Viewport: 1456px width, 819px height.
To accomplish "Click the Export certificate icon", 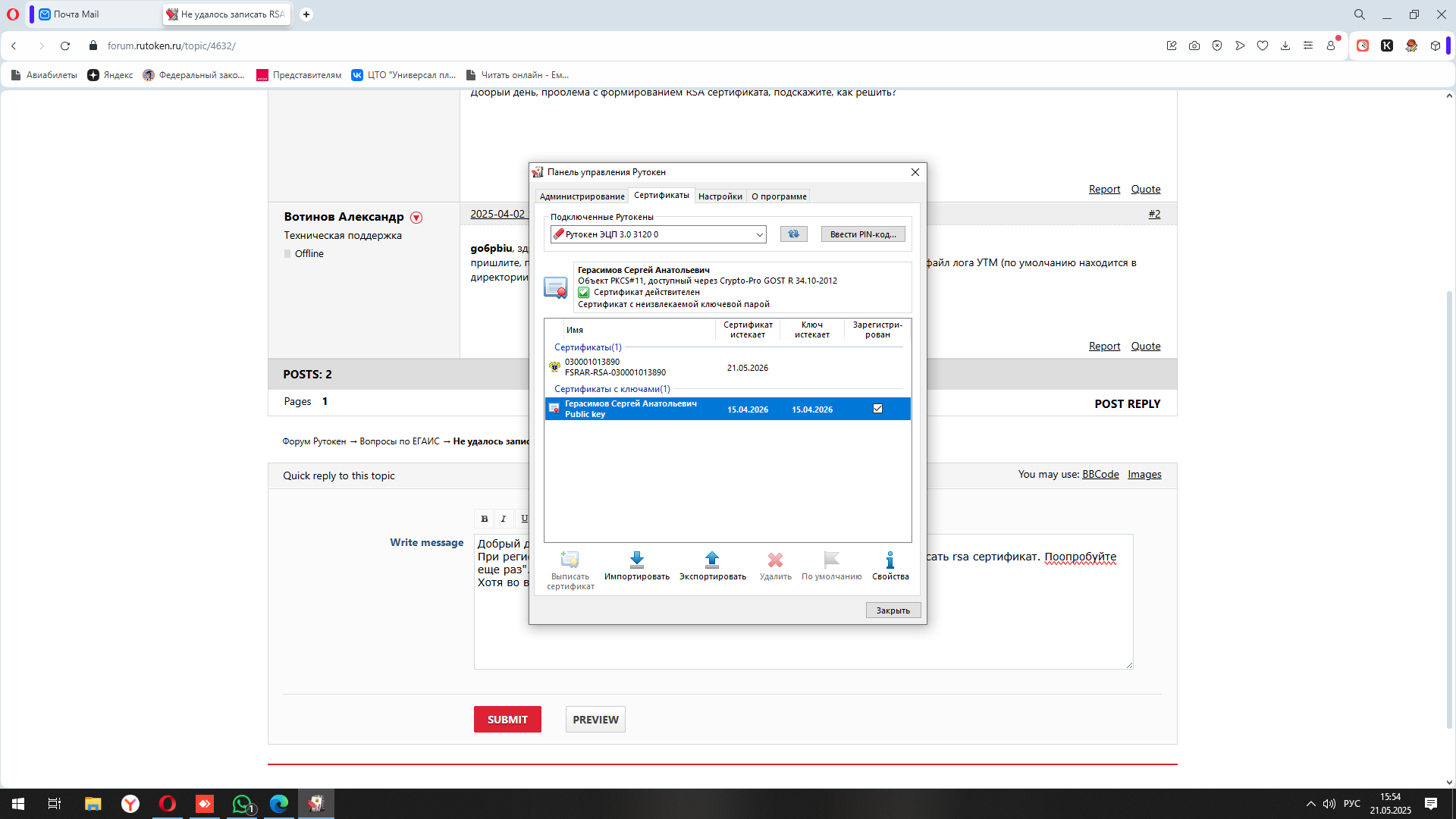I will (712, 560).
